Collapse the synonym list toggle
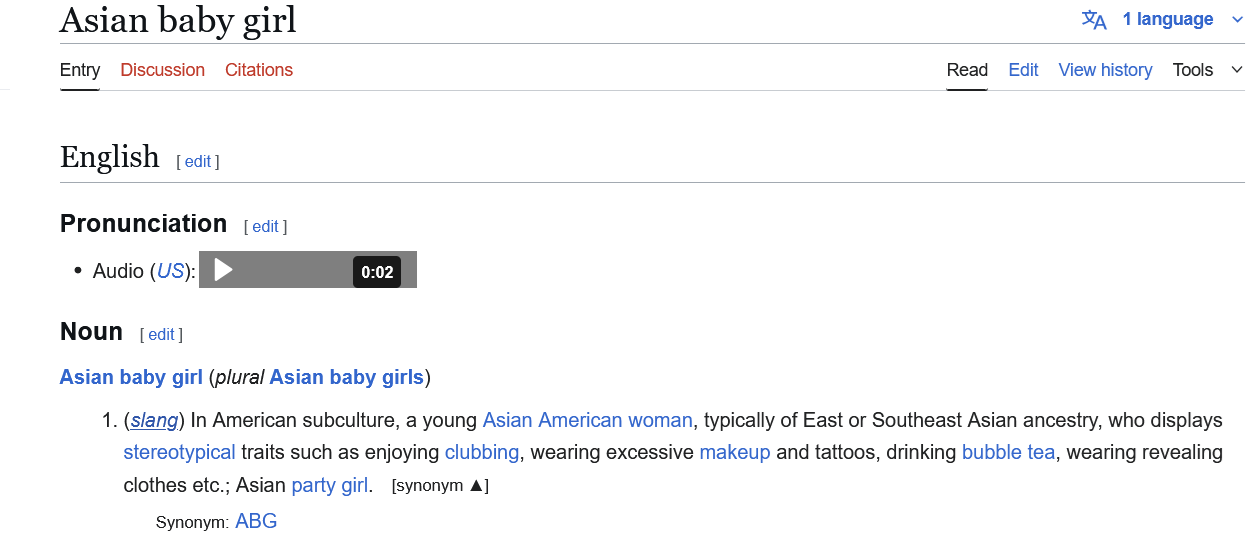The height and width of the screenshot is (551, 1249). click(x=440, y=485)
